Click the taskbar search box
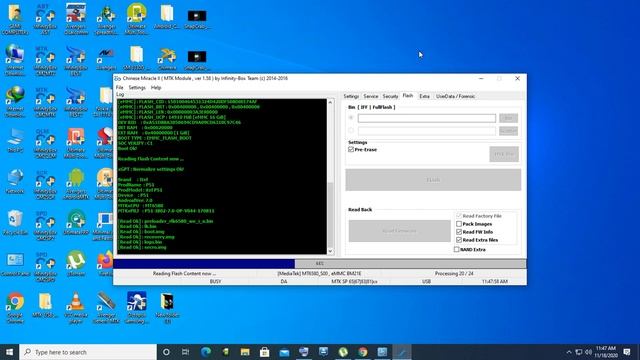The image size is (640, 360). 88,352
